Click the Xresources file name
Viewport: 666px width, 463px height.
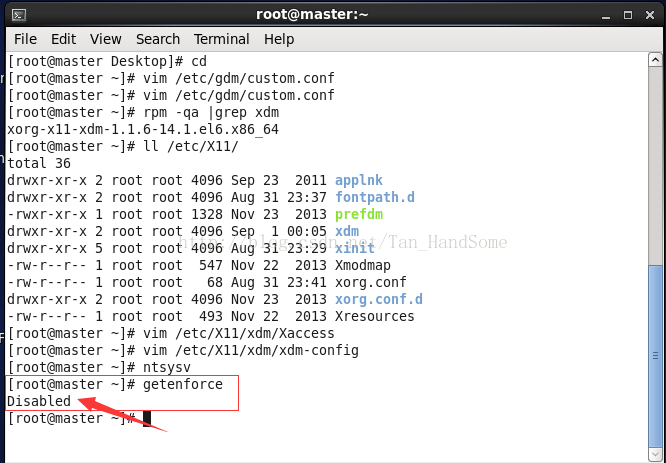point(374,316)
